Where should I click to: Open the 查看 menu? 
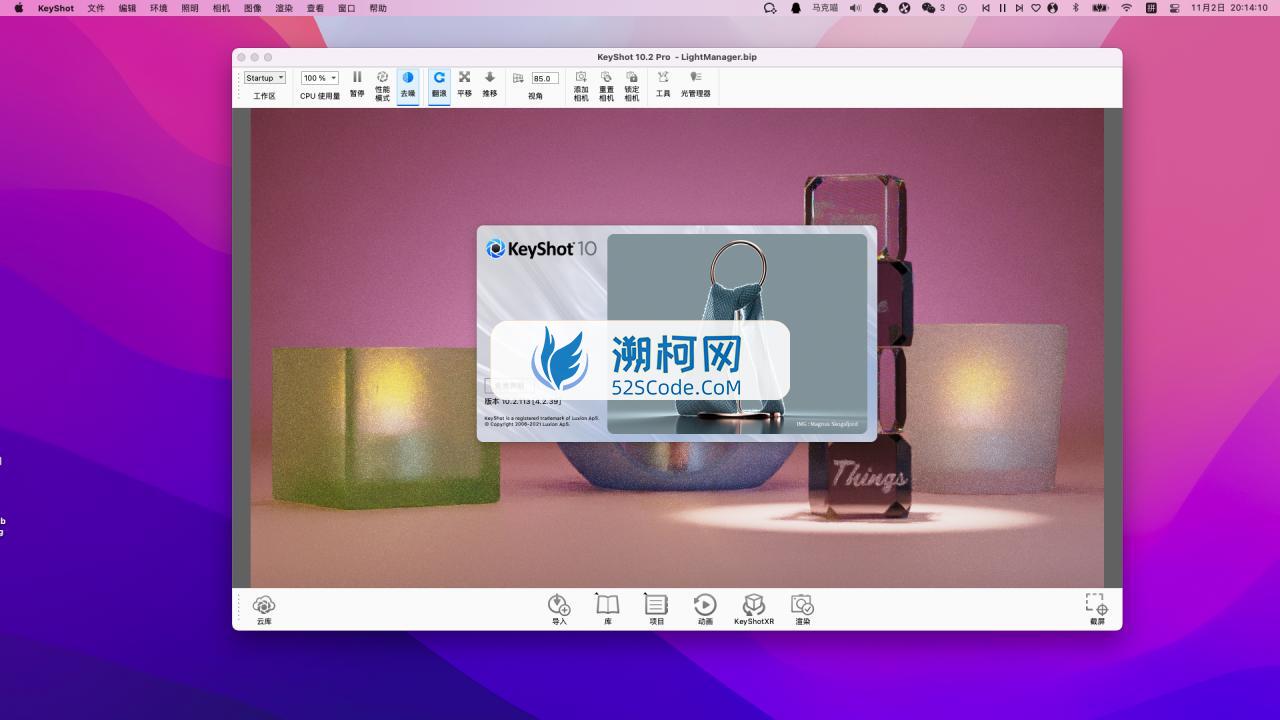(x=315, y=8)
